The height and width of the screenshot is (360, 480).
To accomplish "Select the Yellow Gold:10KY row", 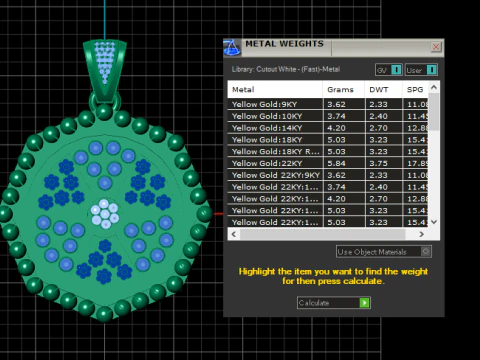I will [328, 116].
